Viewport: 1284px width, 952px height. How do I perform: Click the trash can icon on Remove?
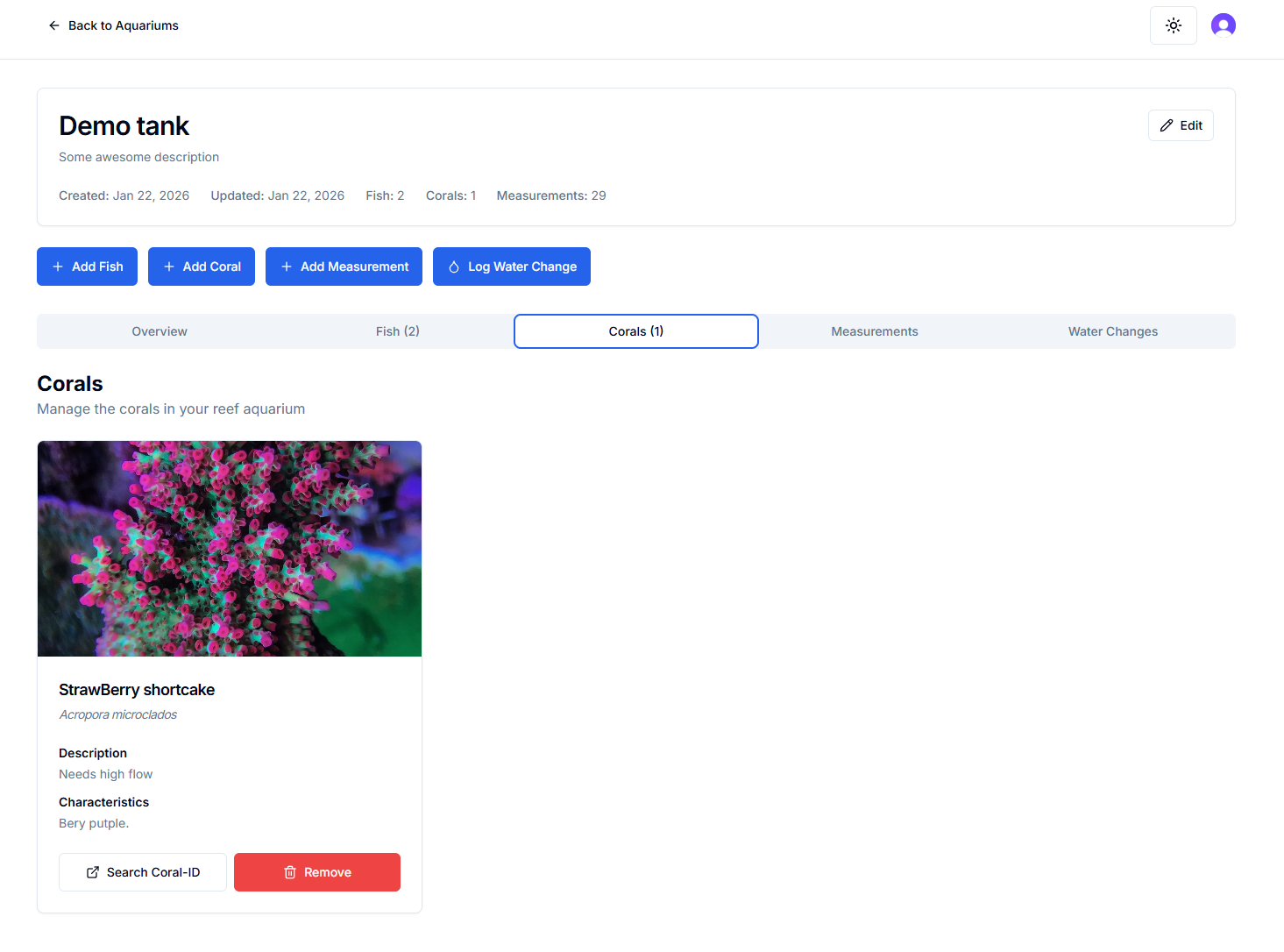coord(290,872)
